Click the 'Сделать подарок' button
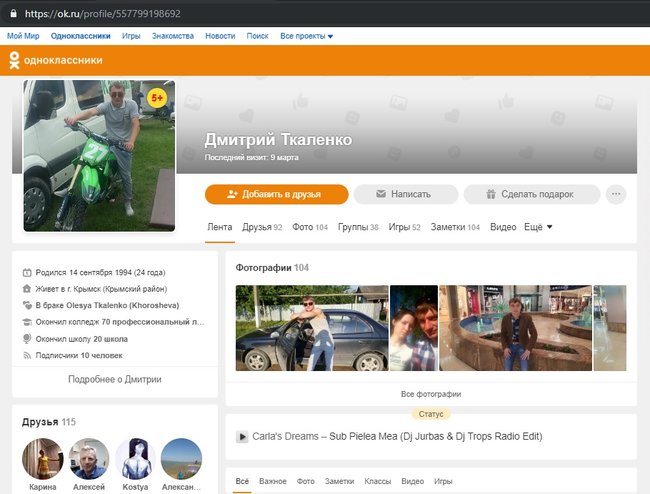The width and height of the screenshot is (650, 494). [531, 194]
